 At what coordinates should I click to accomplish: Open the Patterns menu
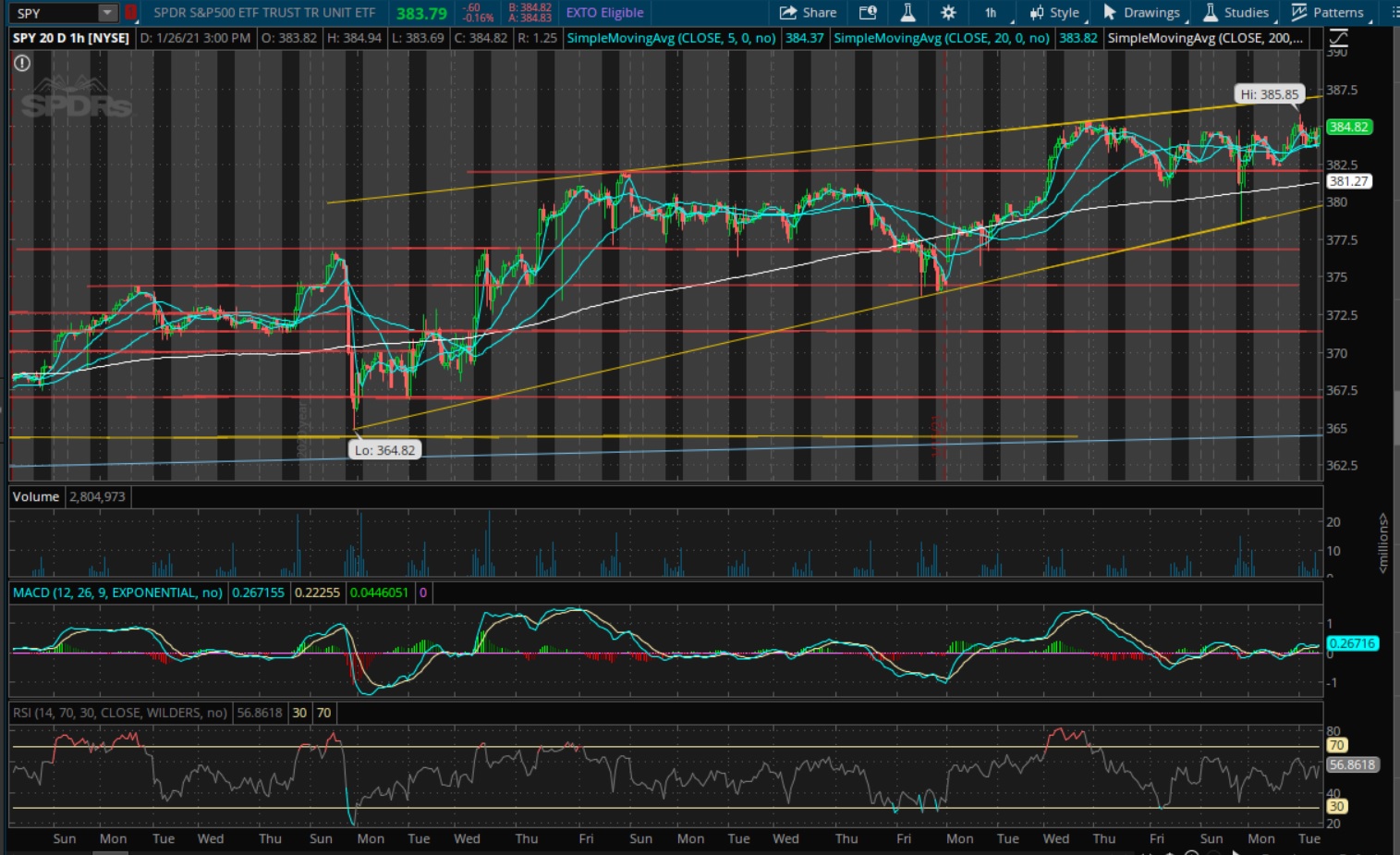pyautogui.click(x=1327, y=13)
